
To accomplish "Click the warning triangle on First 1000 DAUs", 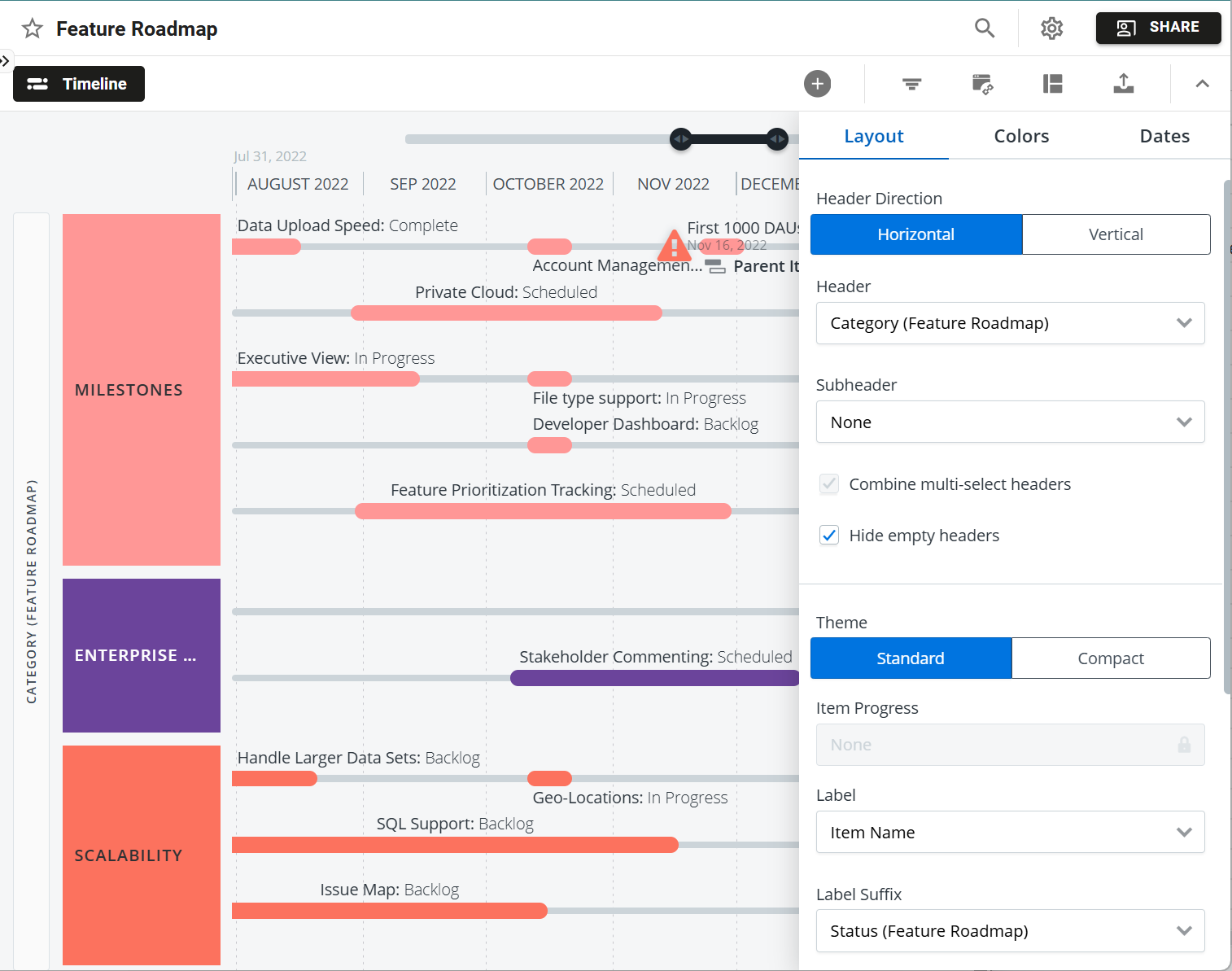I will point(674,245).
